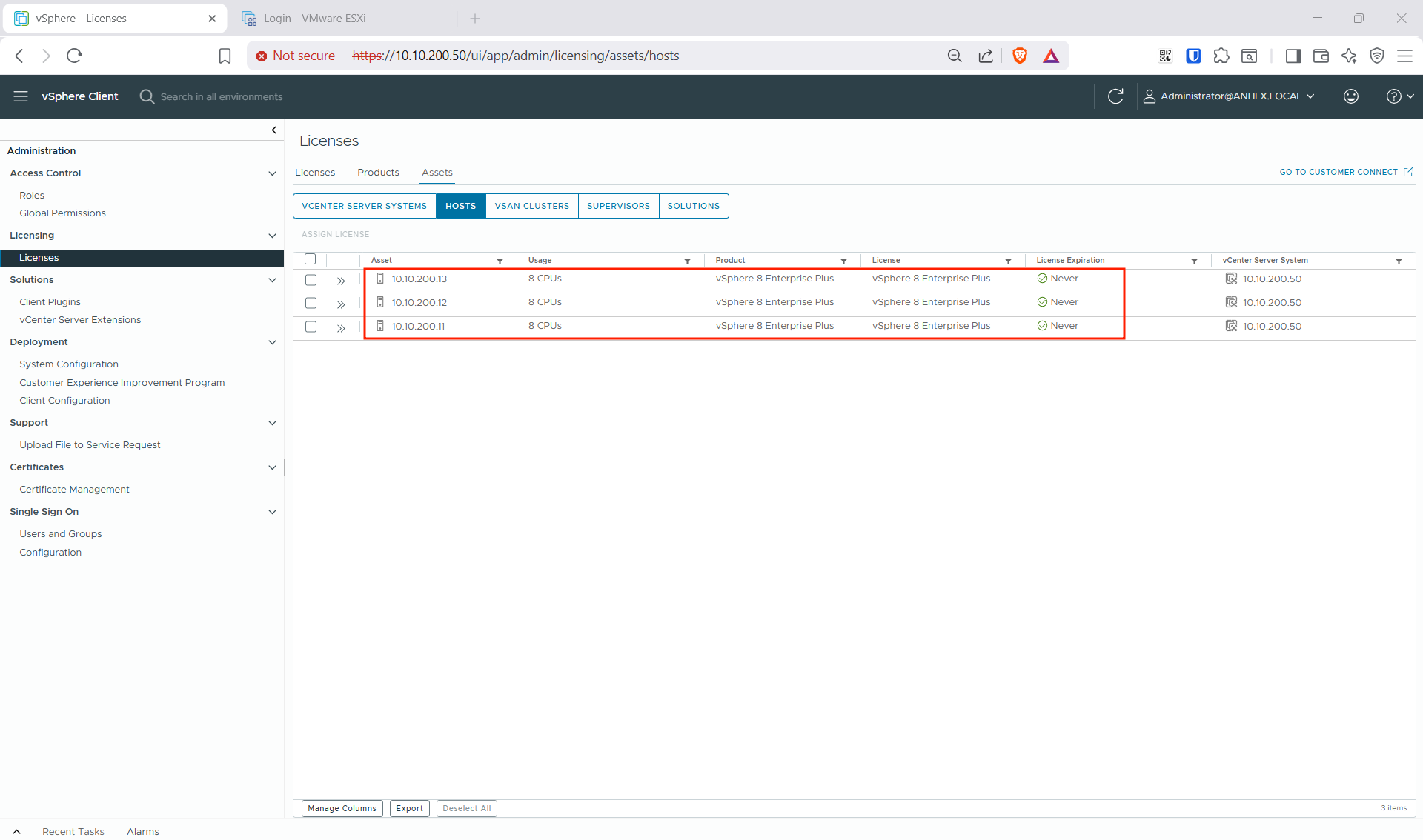
Task: Open the Roles page
Action: pos(32,196)
